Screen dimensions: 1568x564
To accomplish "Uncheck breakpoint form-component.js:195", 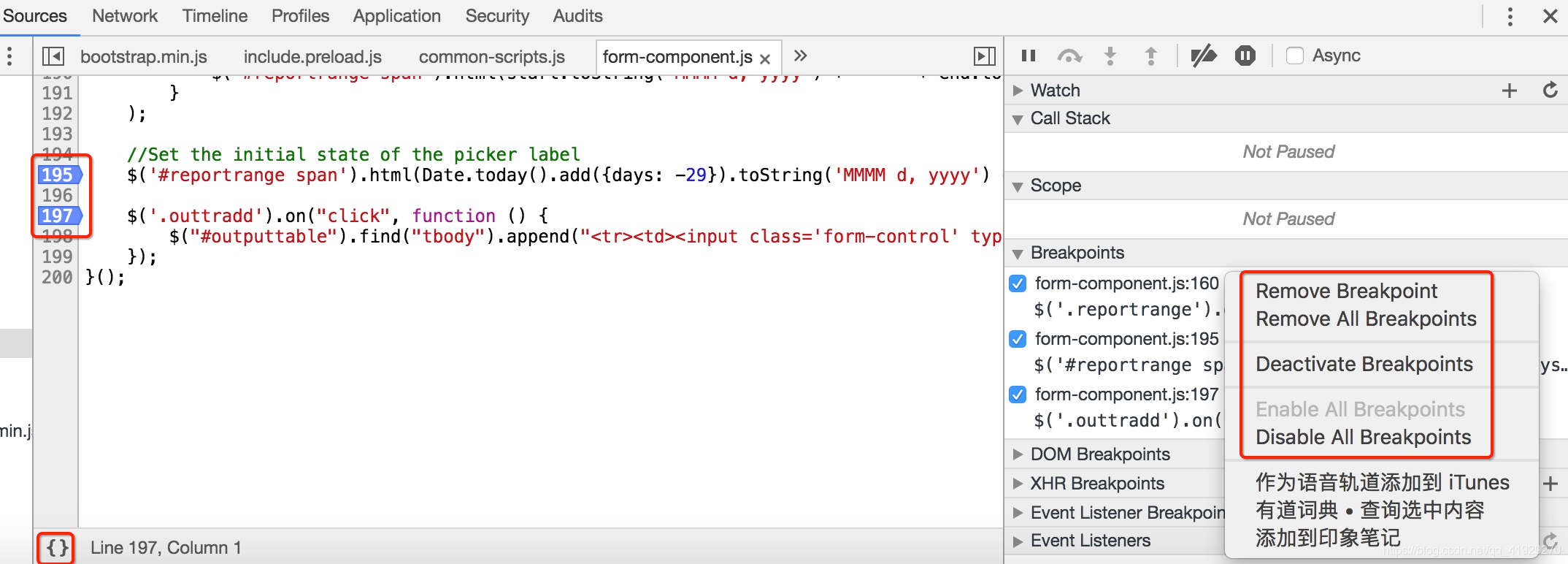I will tap(1018, 339).
